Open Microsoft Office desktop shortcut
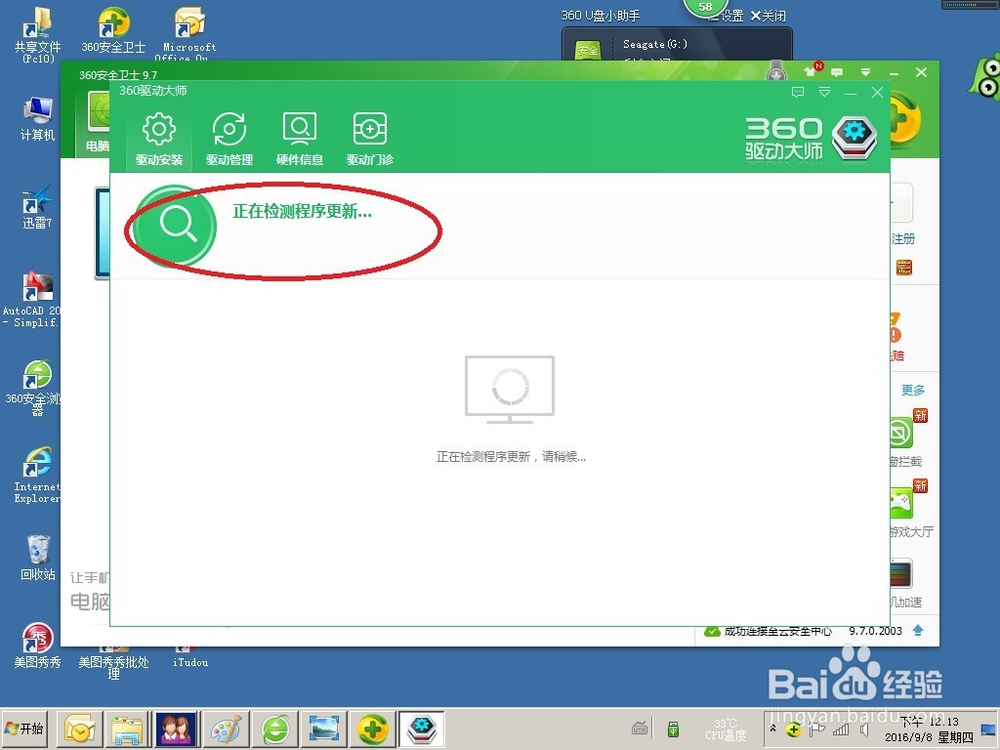Viewport: 1000px width, 750px height. click(x=189, y=34)
